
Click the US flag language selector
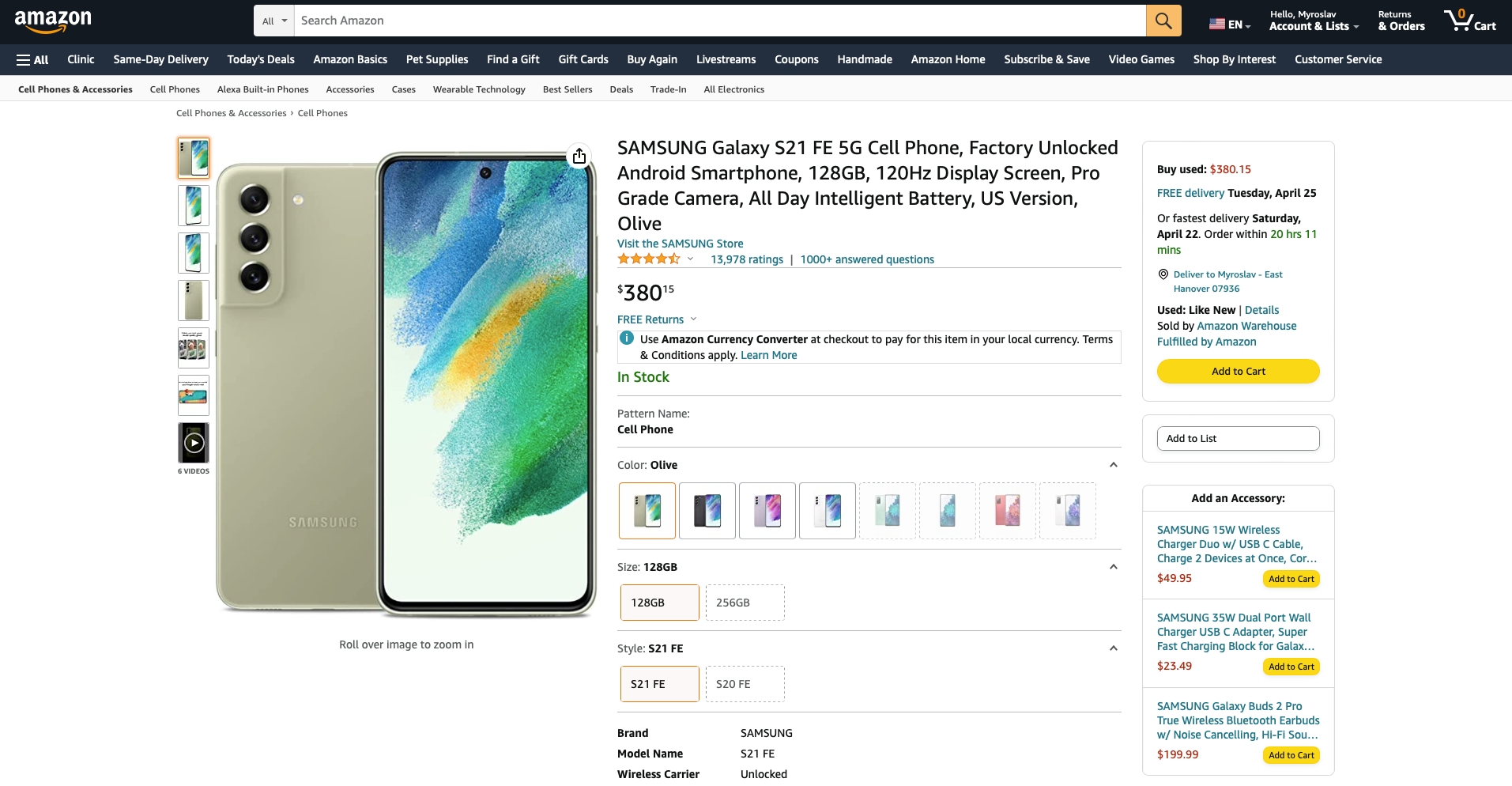tap(1229, 25)
